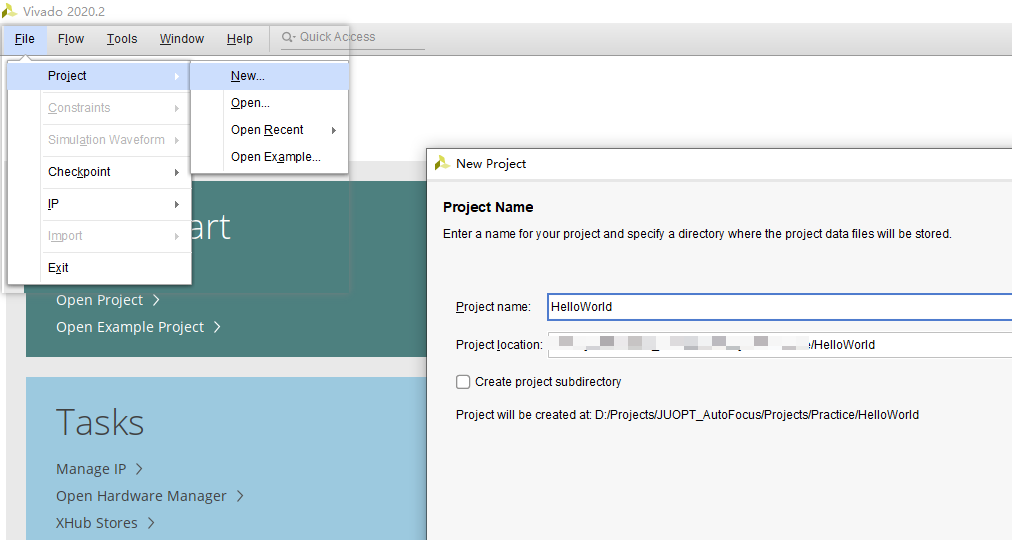1012x540 pixels.
Task: Select IP in the File menu
Action: point(99,205)
